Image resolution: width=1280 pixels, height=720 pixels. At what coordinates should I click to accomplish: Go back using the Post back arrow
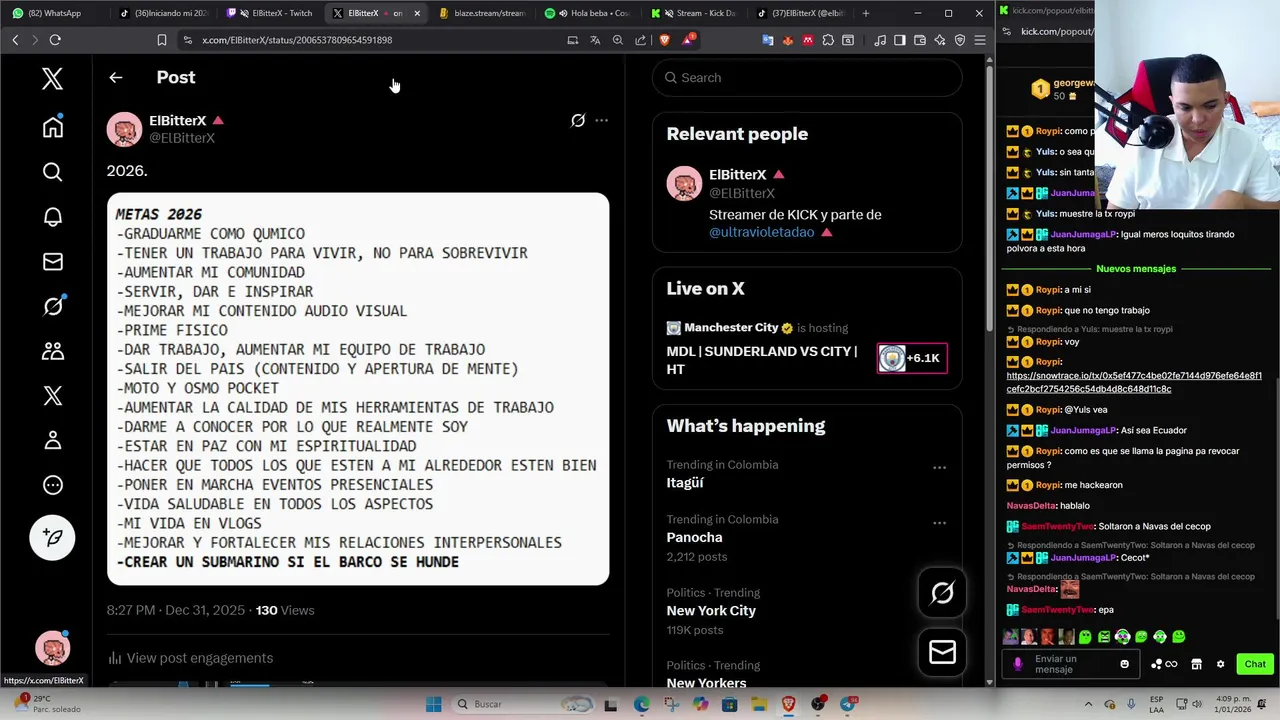pos(116,77)
